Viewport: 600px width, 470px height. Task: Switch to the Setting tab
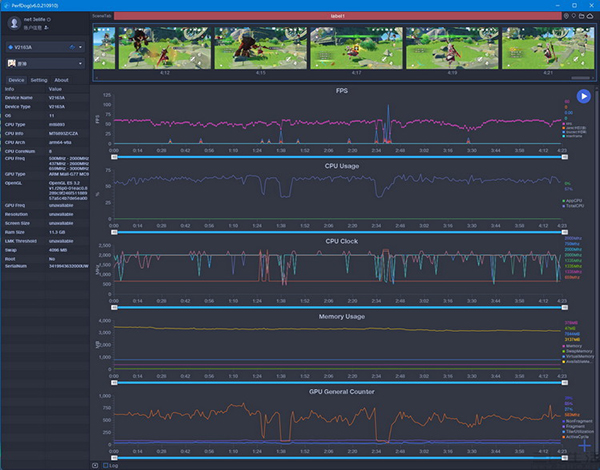coord(39,79)
